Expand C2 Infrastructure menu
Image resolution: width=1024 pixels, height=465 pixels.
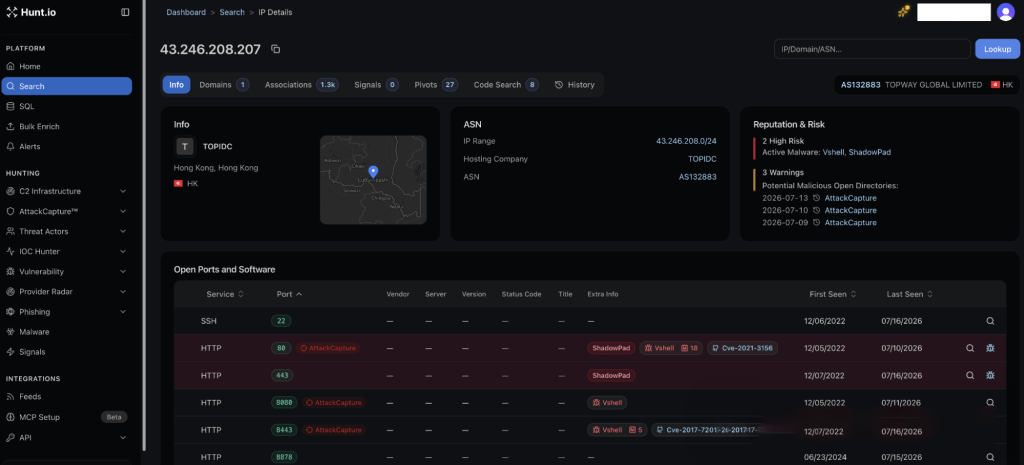[x=123, y=191]
